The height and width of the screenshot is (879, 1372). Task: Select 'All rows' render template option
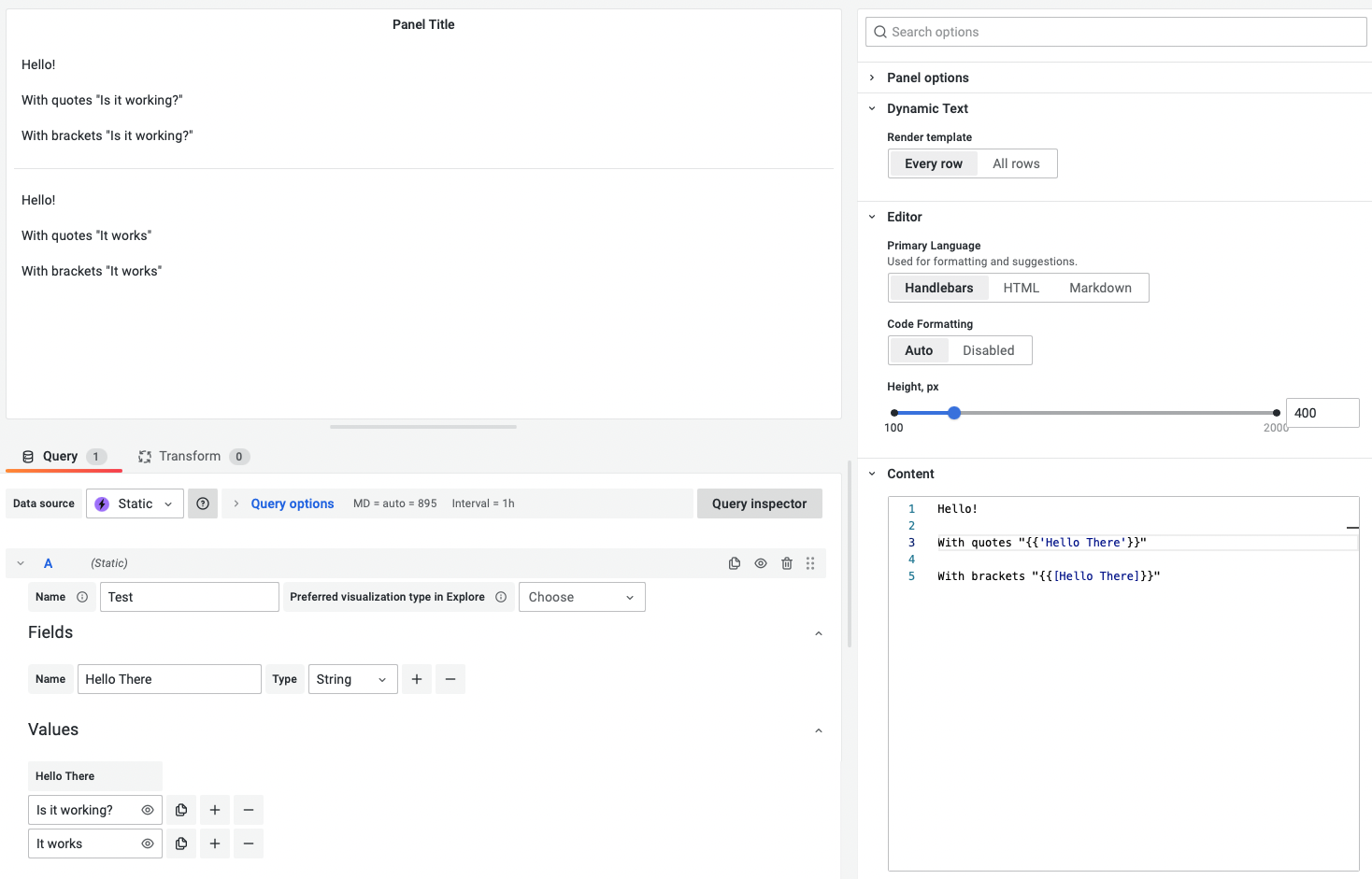click(1017, 163)
